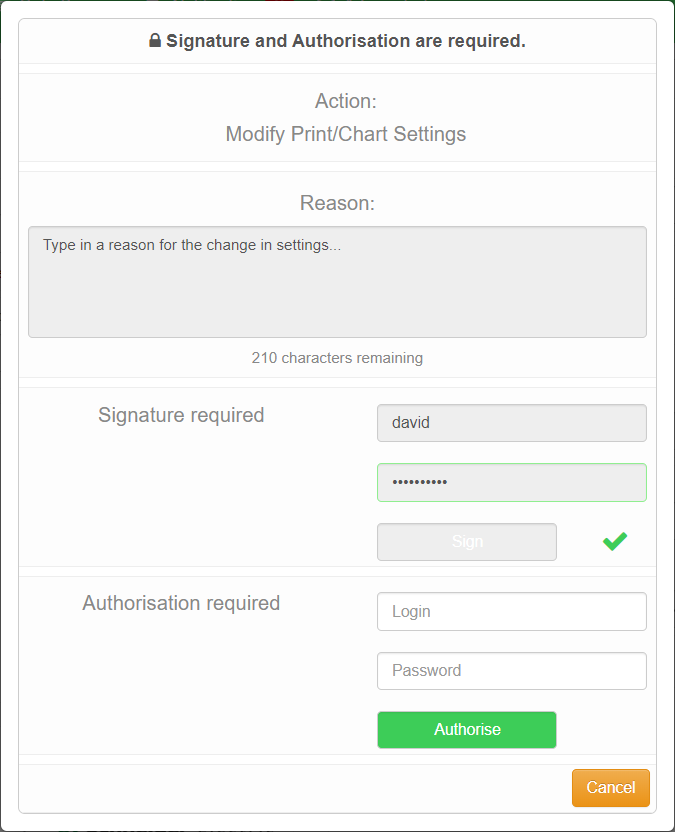Viewport: 675px width, 832px height.
Task: Click the 'Reason:' heading
Action: point(338,203)
